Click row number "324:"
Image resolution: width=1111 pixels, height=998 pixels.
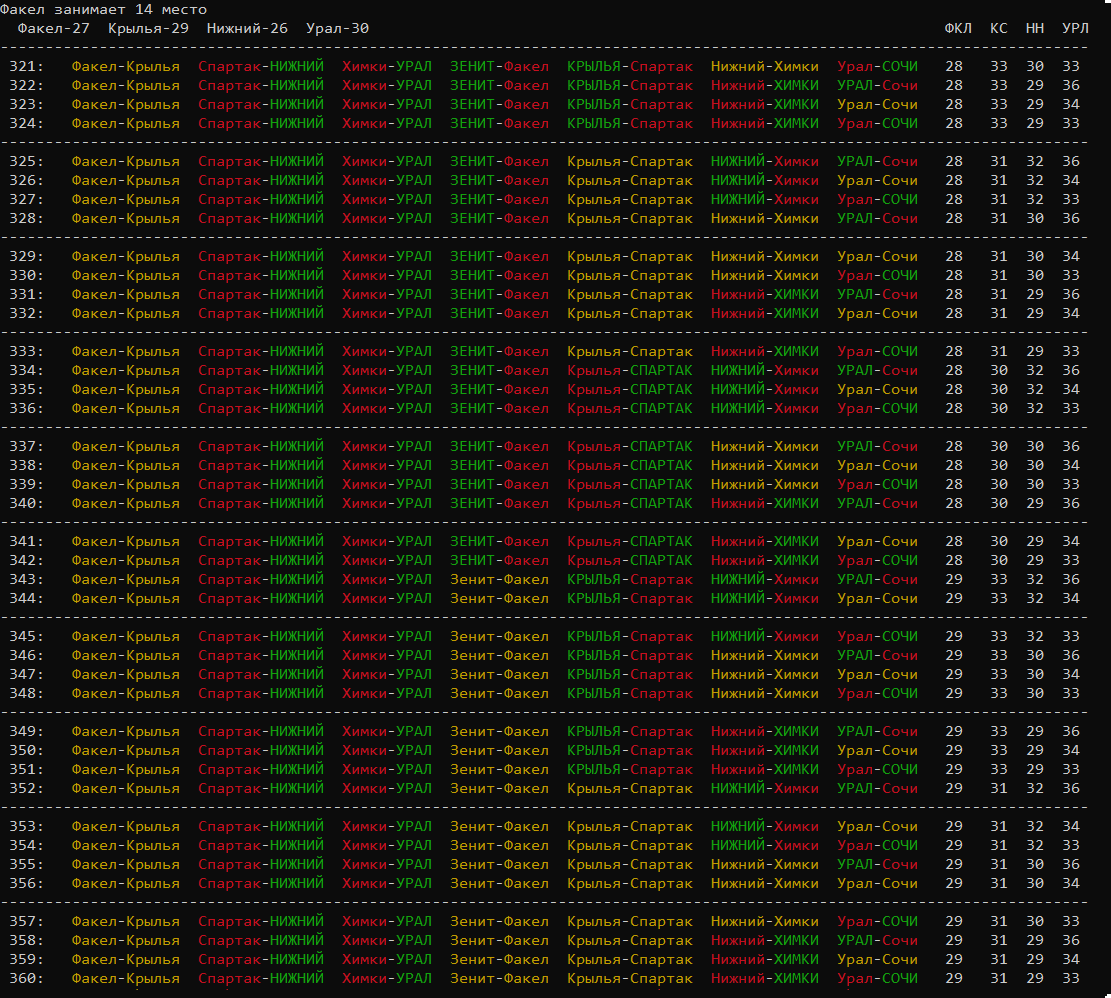(x=26, y=123)
